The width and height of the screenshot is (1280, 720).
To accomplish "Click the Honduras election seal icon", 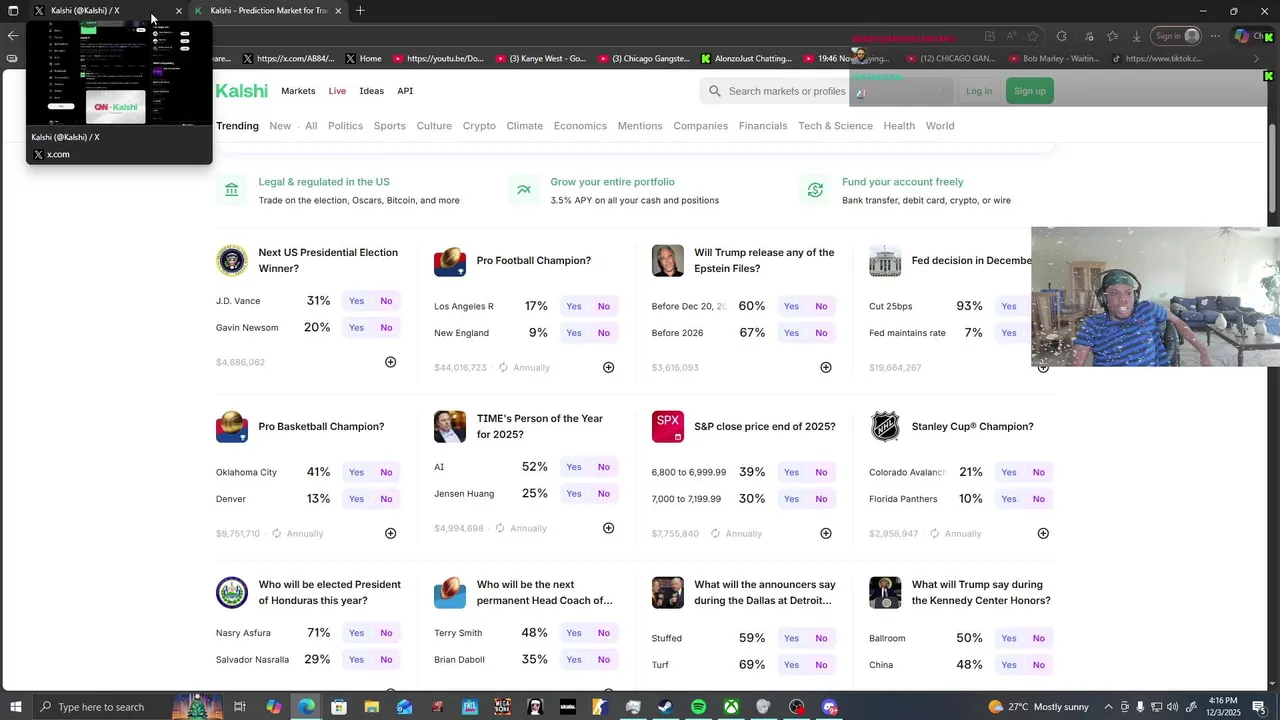I will [232, 593].
